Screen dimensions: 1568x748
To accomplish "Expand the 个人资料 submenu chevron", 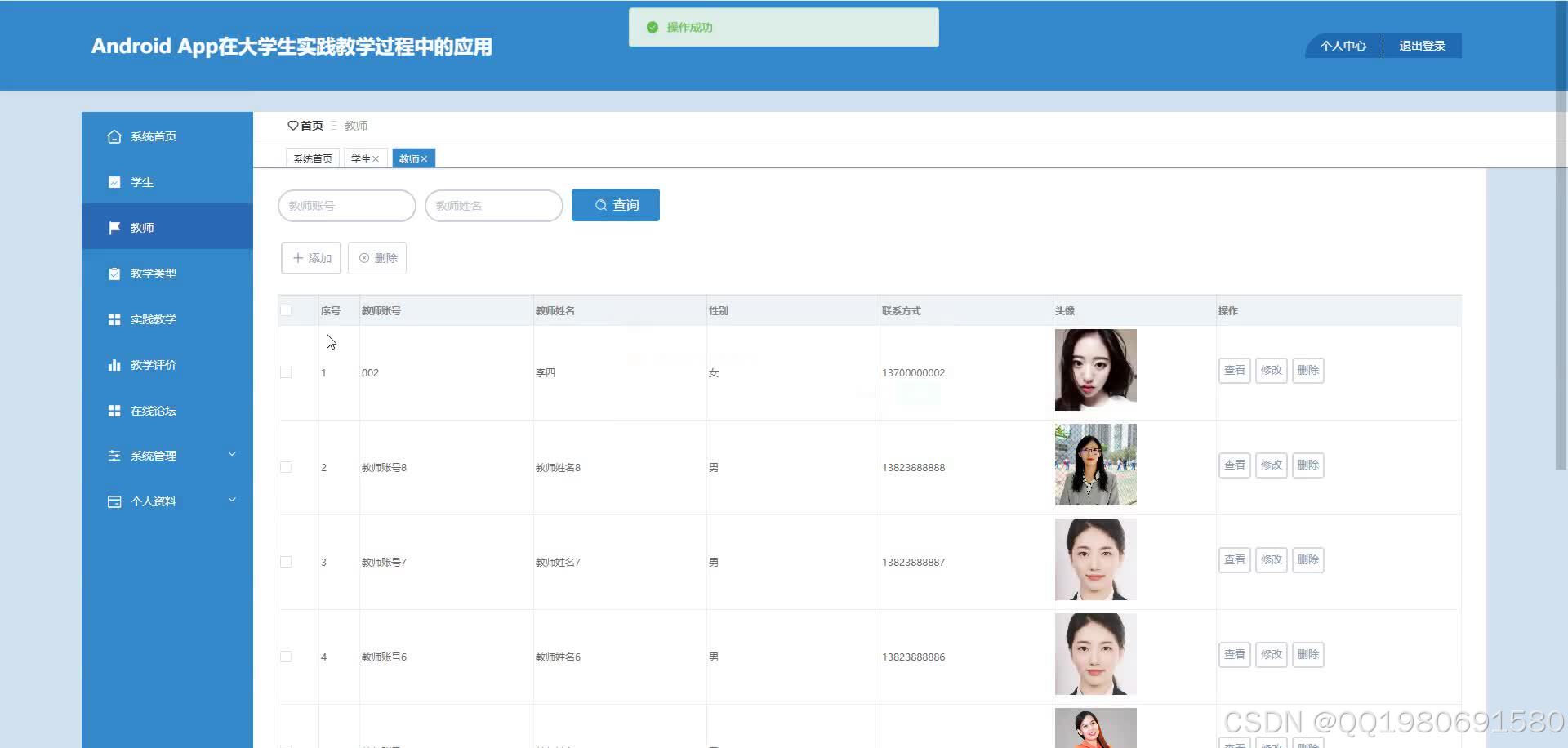I will click(232, 500).
